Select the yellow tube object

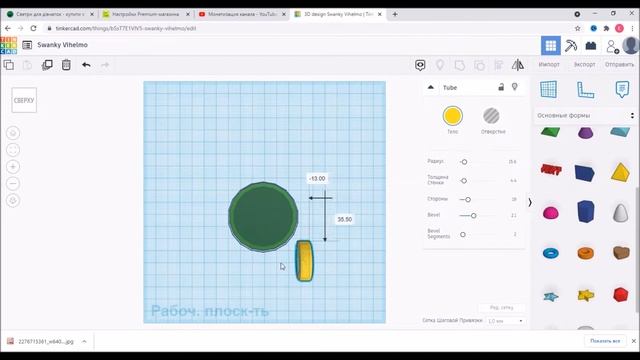pyautogui.click(x=304, y=261)
